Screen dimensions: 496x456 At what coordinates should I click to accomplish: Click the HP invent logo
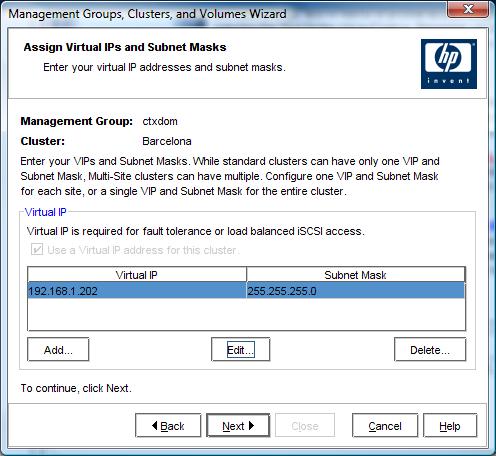449,64
